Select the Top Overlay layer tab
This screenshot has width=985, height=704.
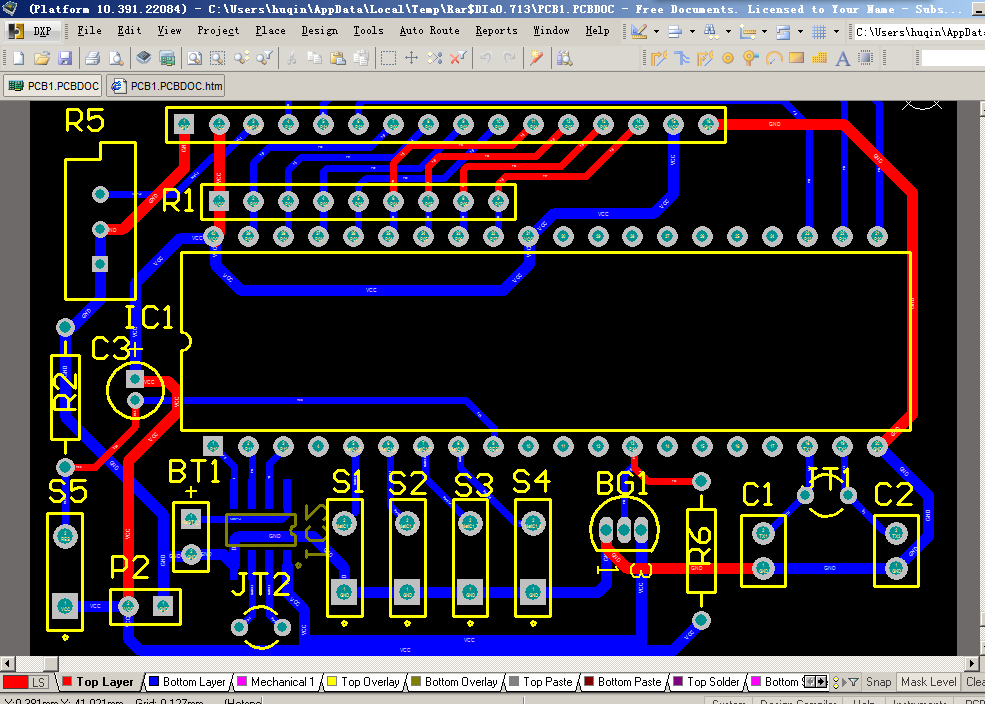tap(364, 682)
